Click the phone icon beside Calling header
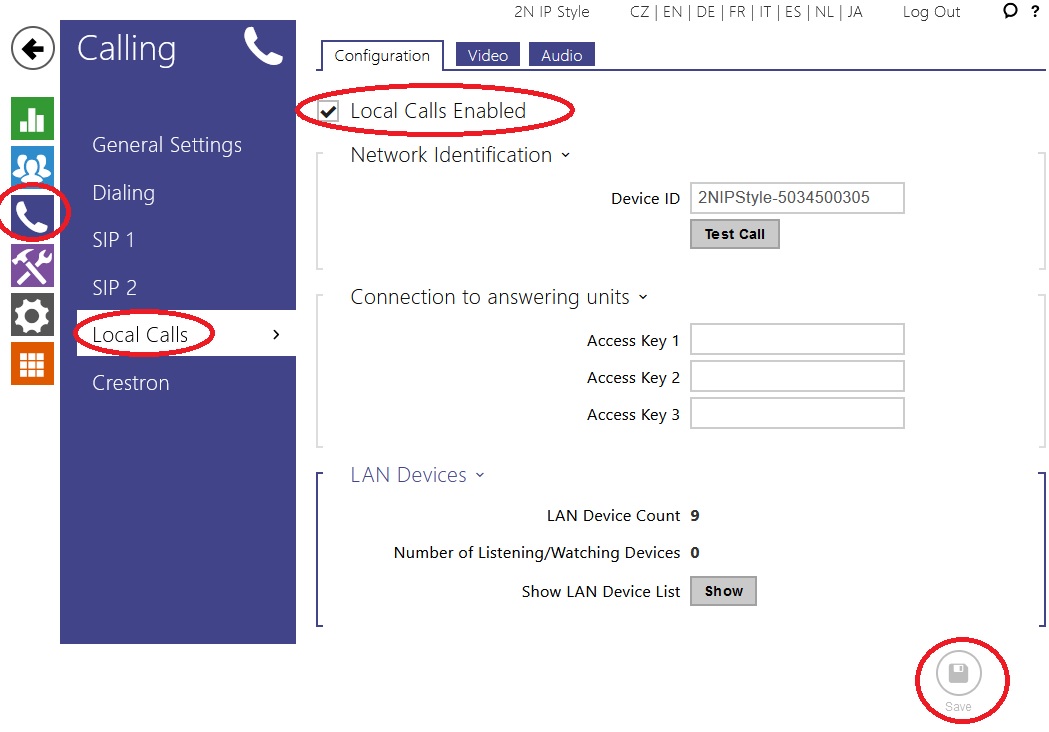The width and height of the screenshot is (1049, 732). click(263, 46)
